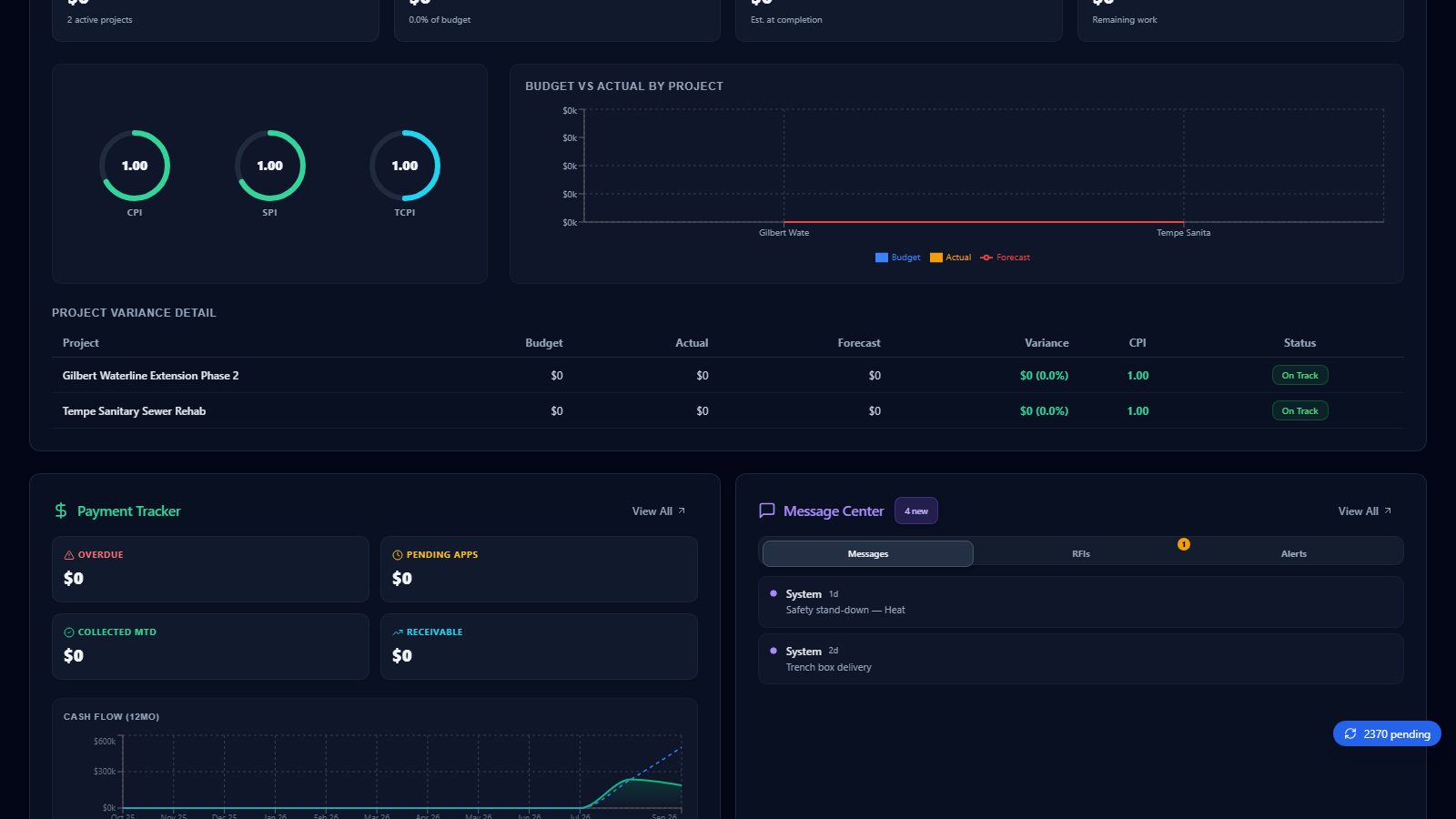The height and width of the screenshot is (819, 1456).
Task: Click the Payment Tracker dollar sign icon
Action: click(61, 511)
